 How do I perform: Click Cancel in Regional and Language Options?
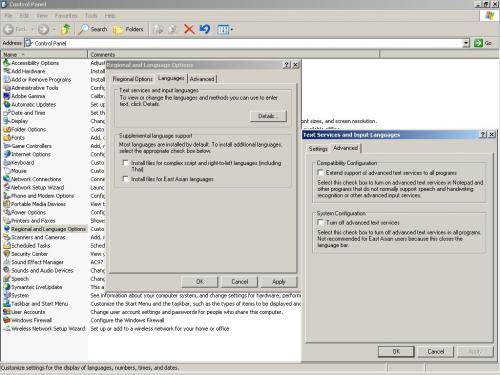click(x=240, y=282)
